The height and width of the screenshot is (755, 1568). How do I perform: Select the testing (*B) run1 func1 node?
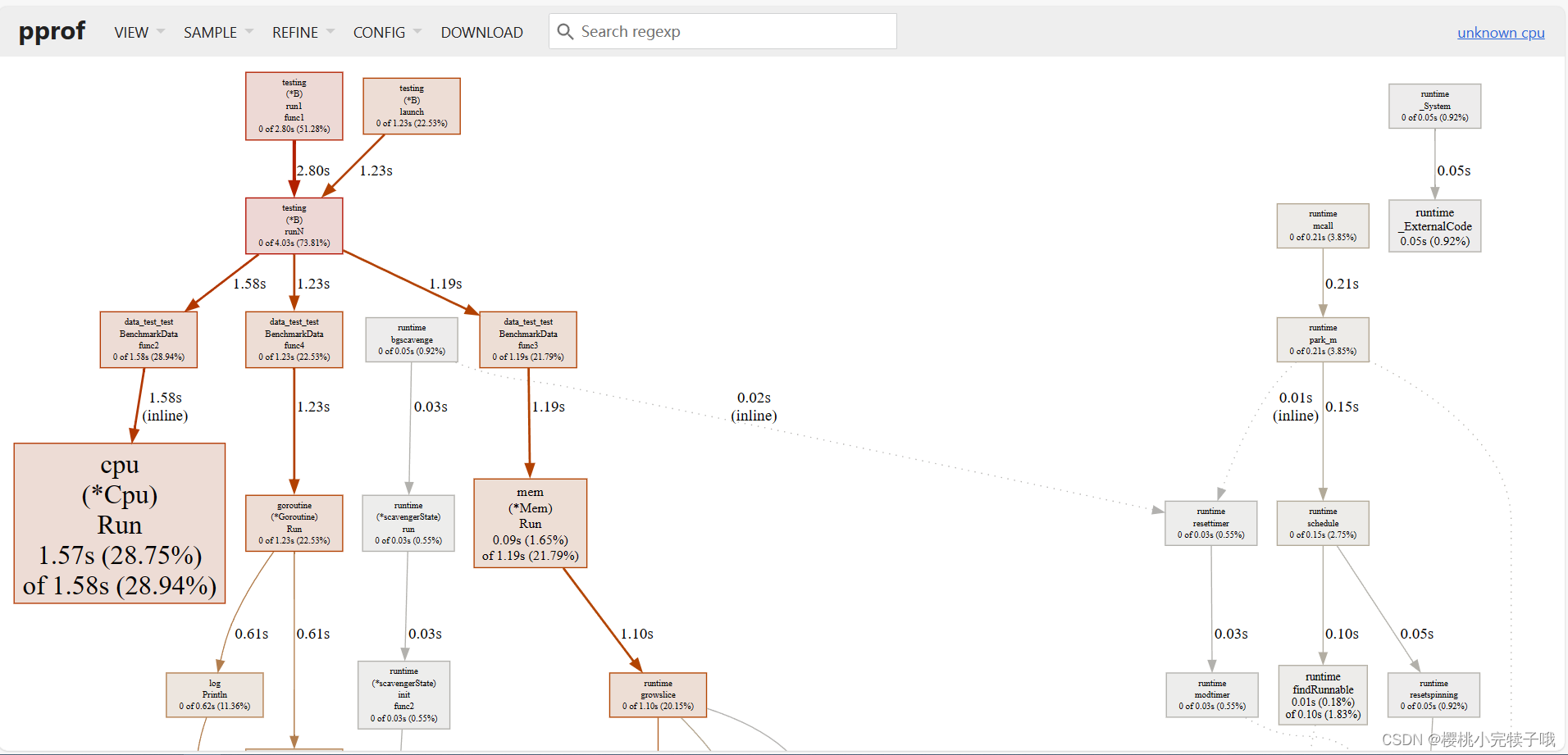coord(294,106)
